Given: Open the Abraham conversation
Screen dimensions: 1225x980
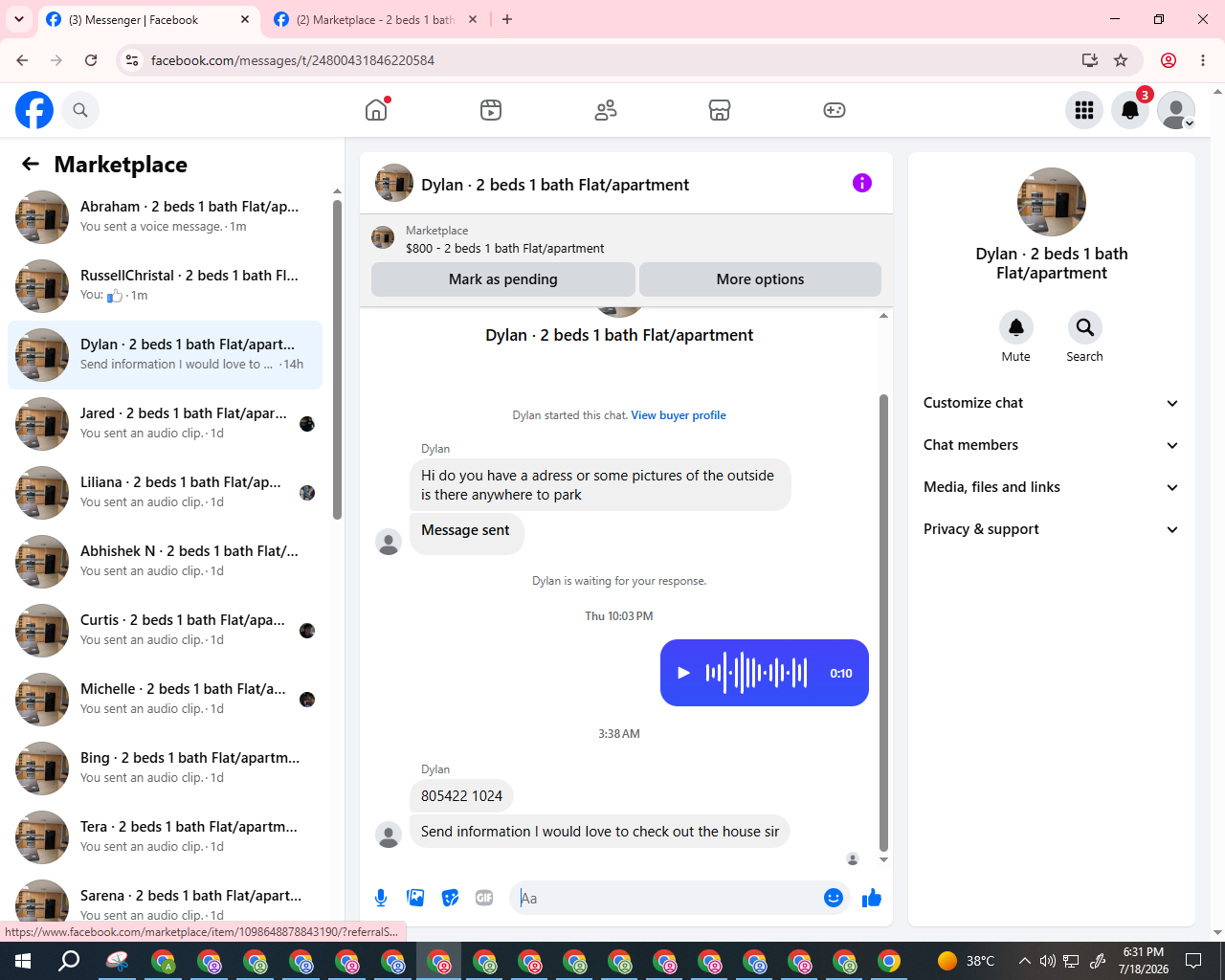Looking at the screenshot, I should (x=165, y=217).
